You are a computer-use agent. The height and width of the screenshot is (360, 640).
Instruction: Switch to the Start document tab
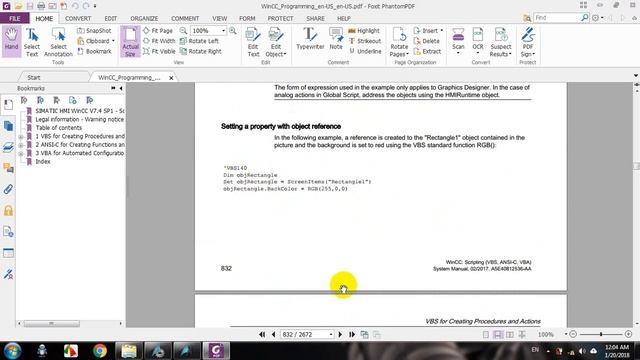click(x=34, y=77)
